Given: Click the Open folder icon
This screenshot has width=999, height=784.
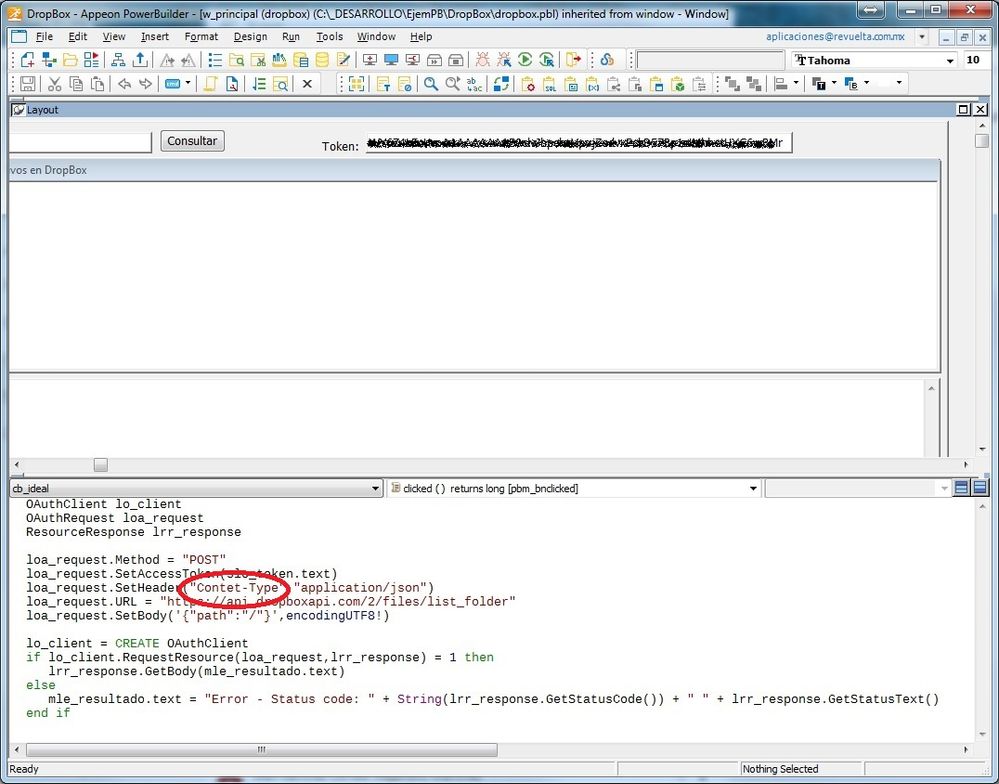Looking at the screenshot, I should point(70,60).
